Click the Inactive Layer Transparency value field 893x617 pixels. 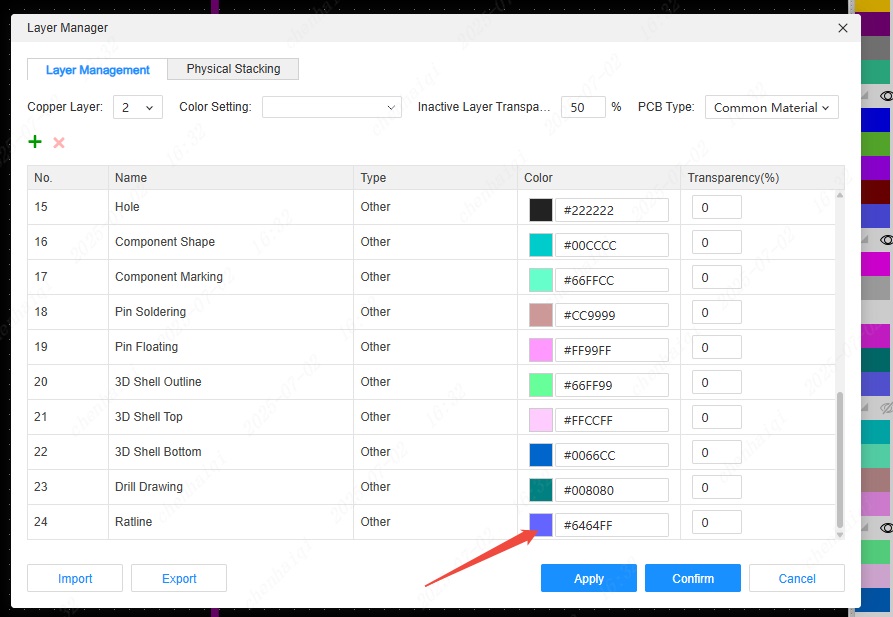(583, 107)
